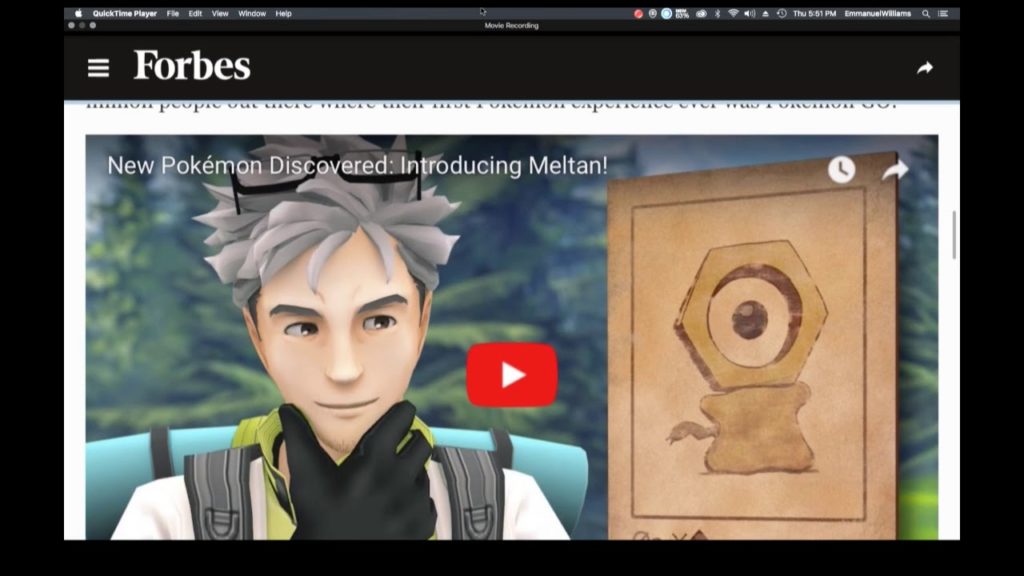
Task: Open the View menu
Action: [x=220, y=14]
